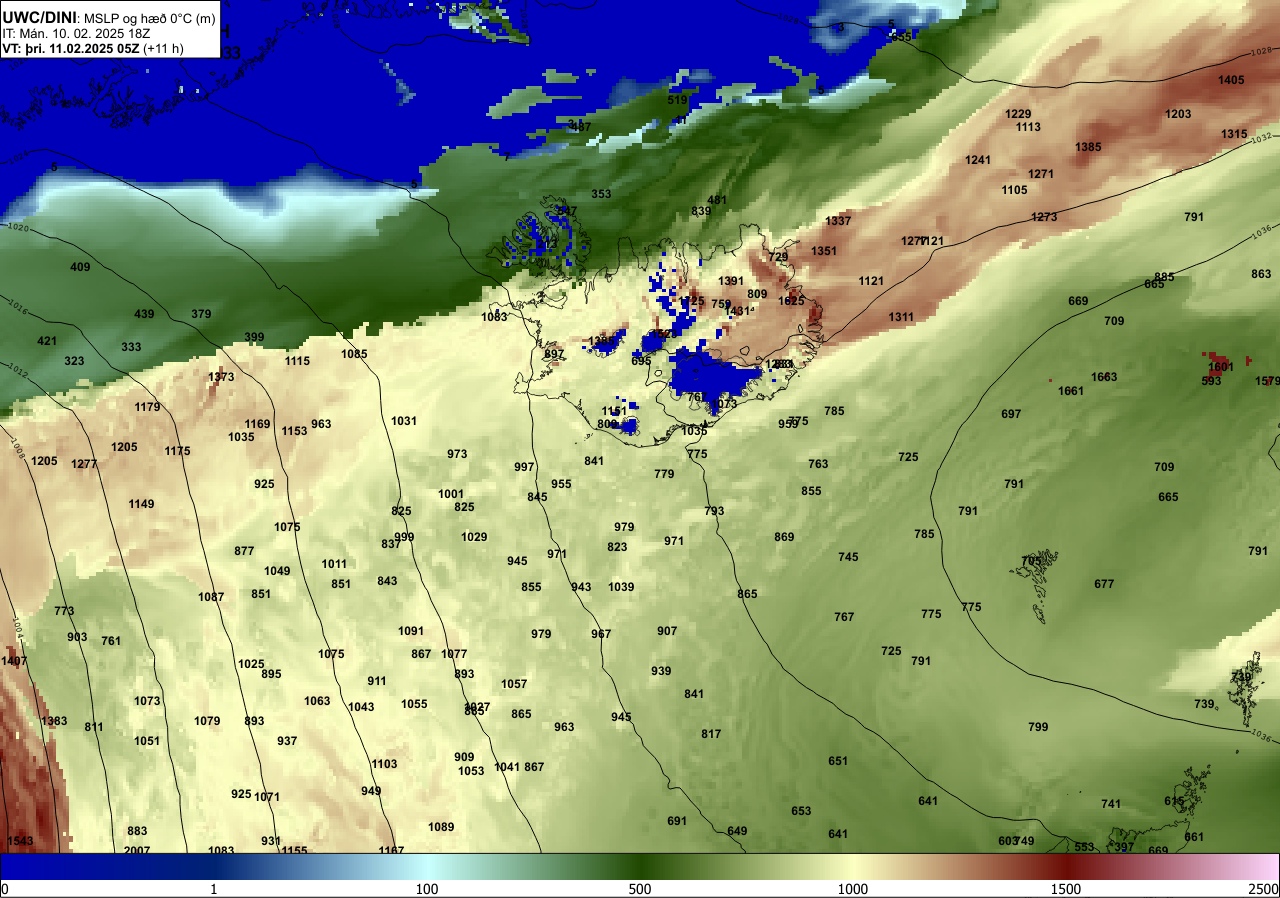Image resolution: width=1280 pixels, height=898 pixels.
Task: Click the map value 439
Action: point(144,314)
